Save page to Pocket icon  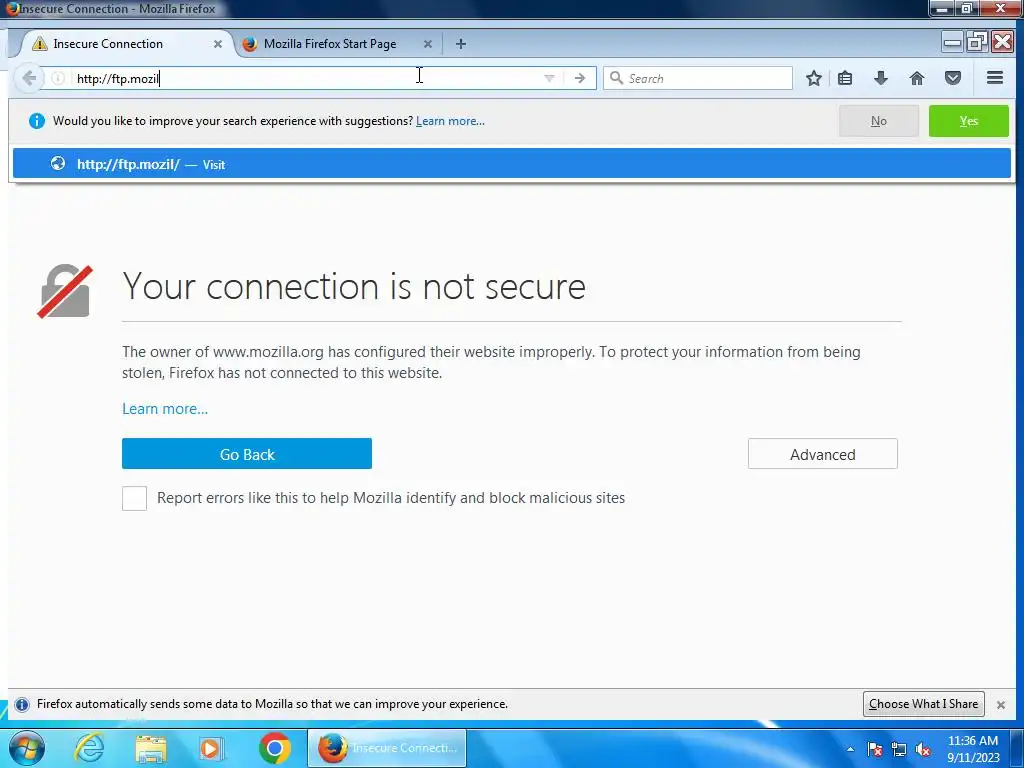(953, 78)
